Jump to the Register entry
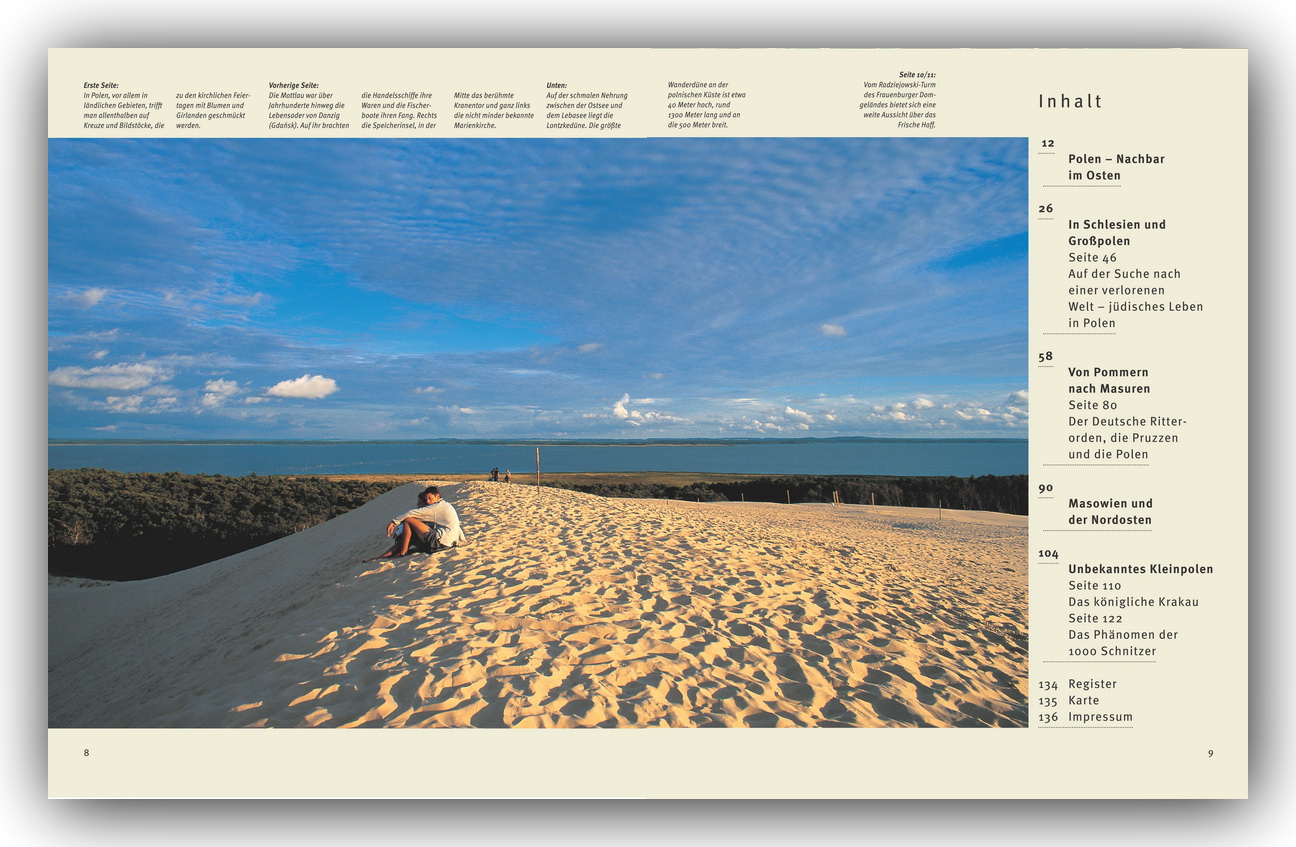This screenshot has width=1296, height=847. click(x=1092, y=684)
